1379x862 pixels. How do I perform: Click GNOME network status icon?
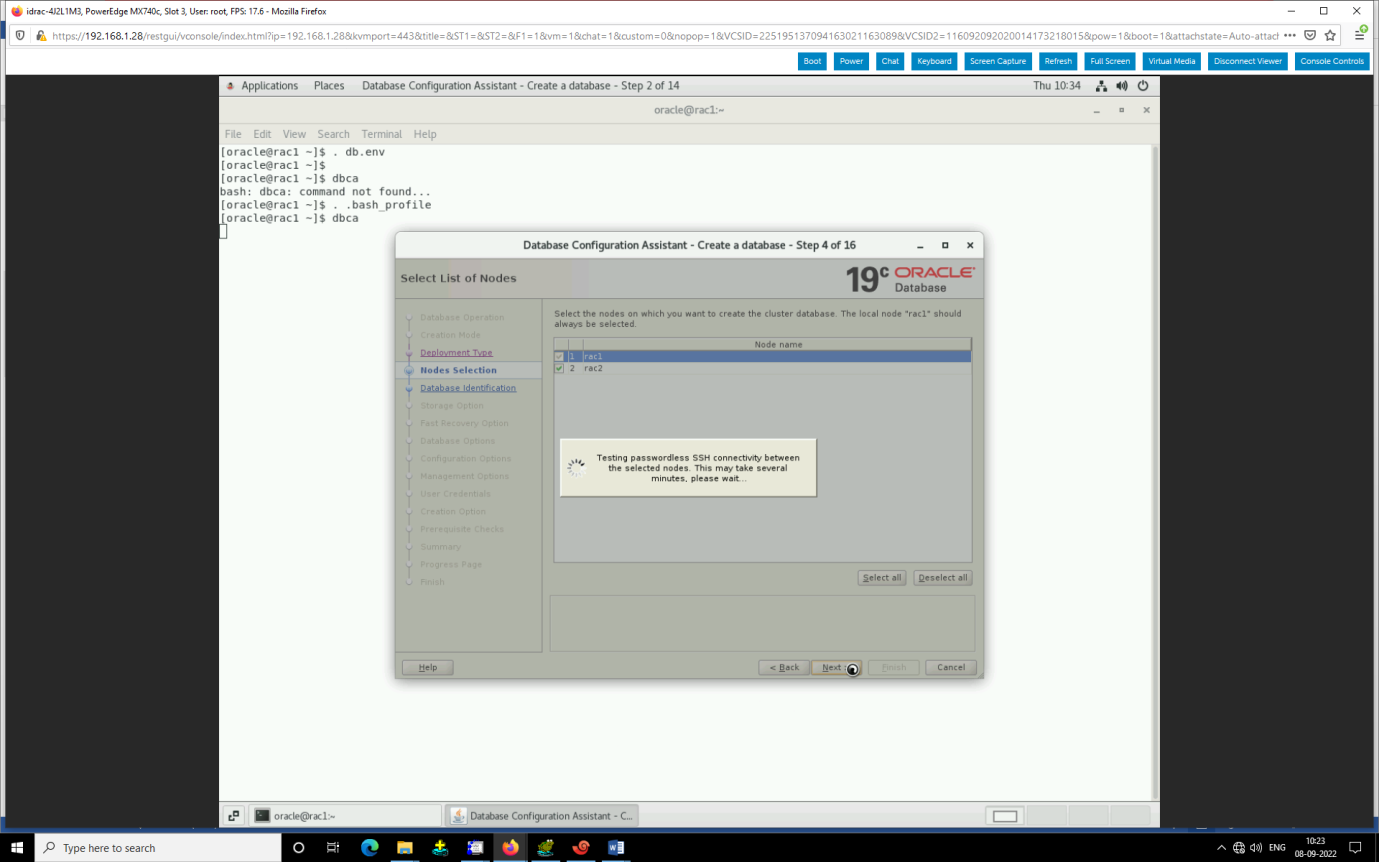click(x=1101, y=86)
